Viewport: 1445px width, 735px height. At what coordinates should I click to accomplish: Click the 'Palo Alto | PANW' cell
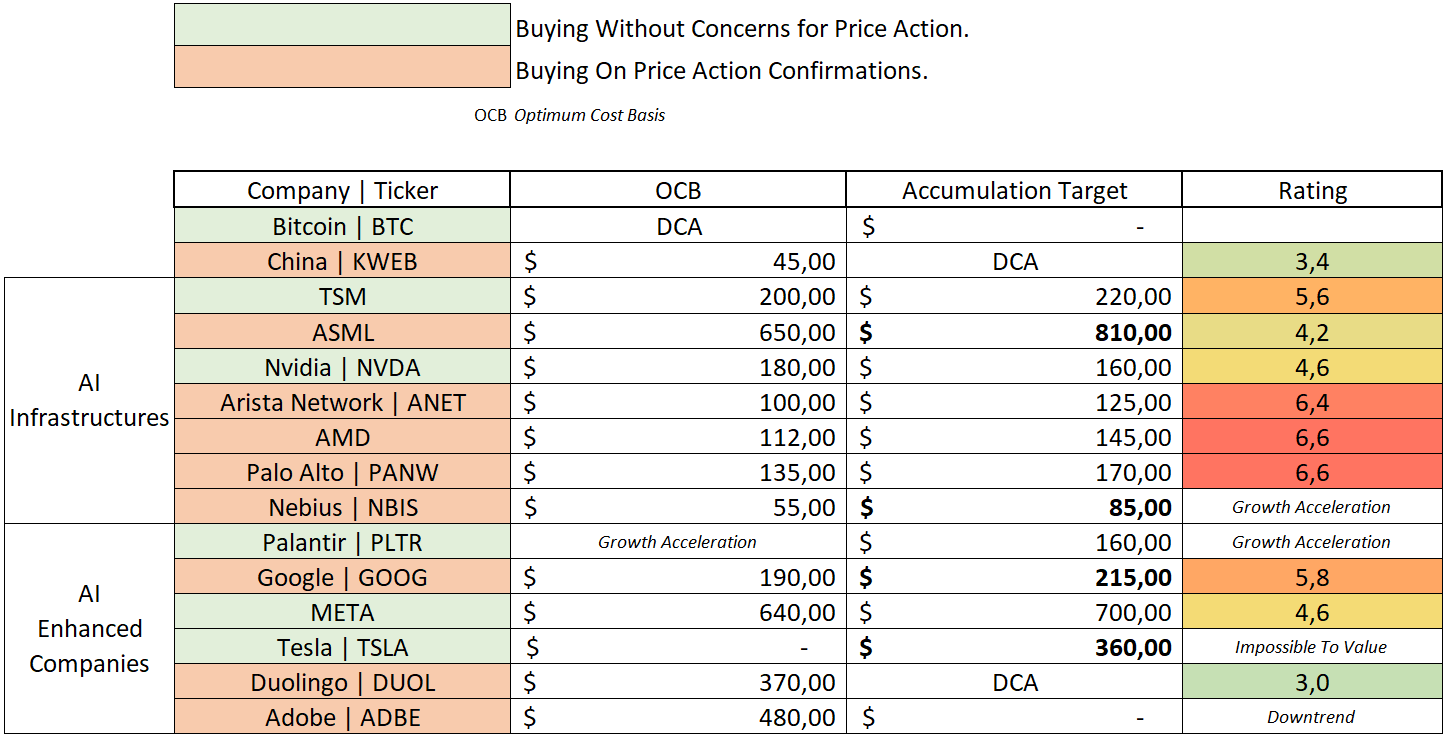(x=342, y=471)
